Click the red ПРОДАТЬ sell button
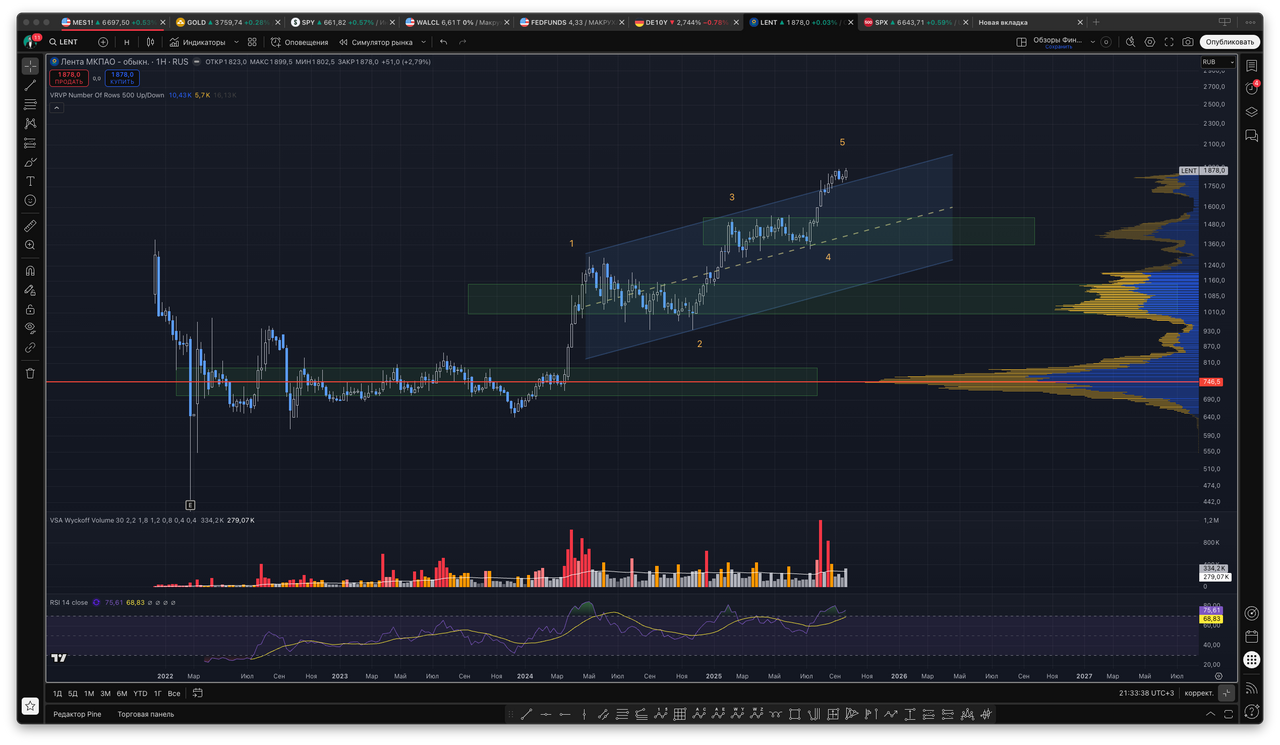 coord(69,77)
